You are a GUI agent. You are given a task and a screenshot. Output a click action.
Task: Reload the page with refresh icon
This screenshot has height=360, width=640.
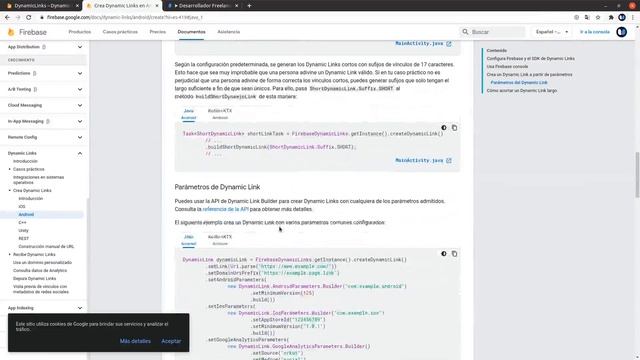29,17
